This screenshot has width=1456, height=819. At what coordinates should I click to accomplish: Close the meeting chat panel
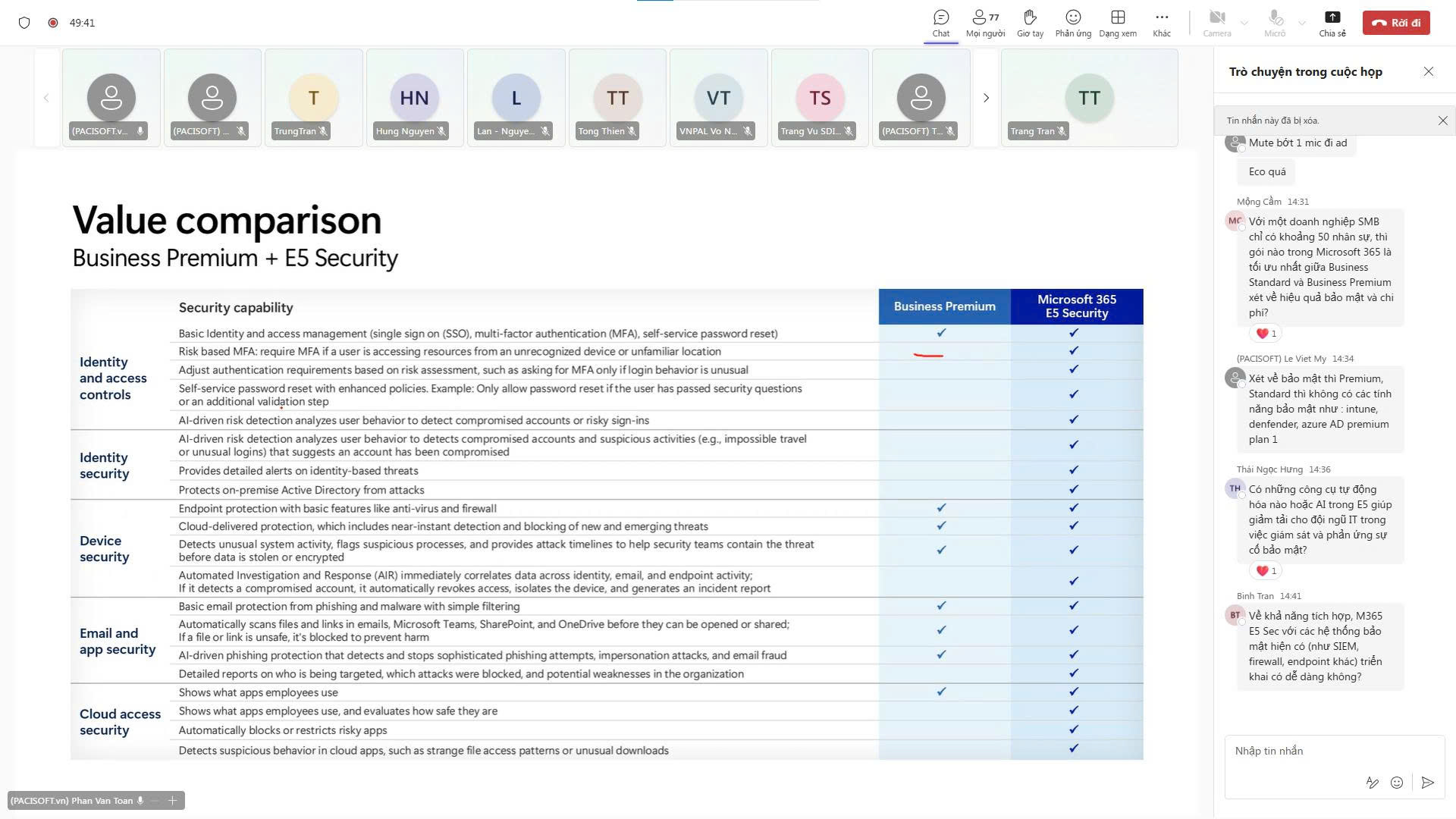tap(1429, 71)
